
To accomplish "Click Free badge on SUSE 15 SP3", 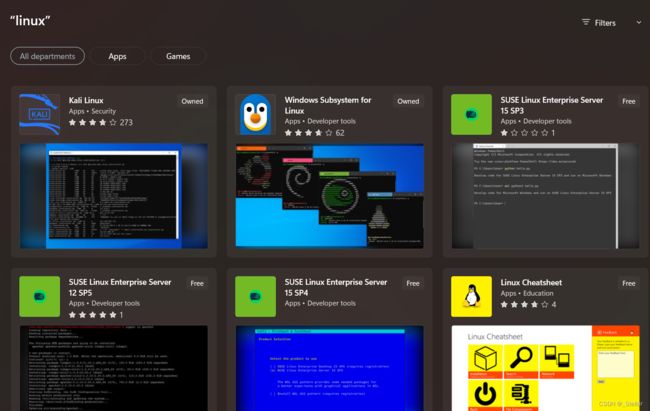I will point(628,101).
